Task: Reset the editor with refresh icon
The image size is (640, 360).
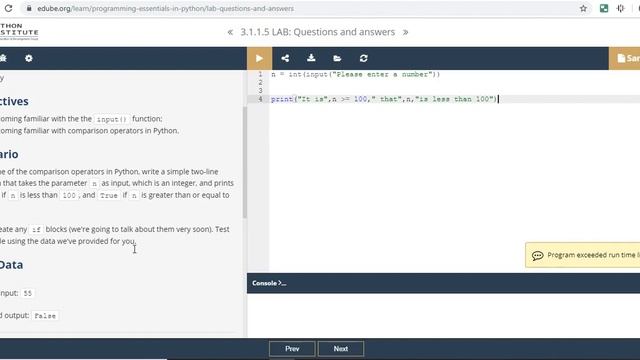Action: [364, 58]
